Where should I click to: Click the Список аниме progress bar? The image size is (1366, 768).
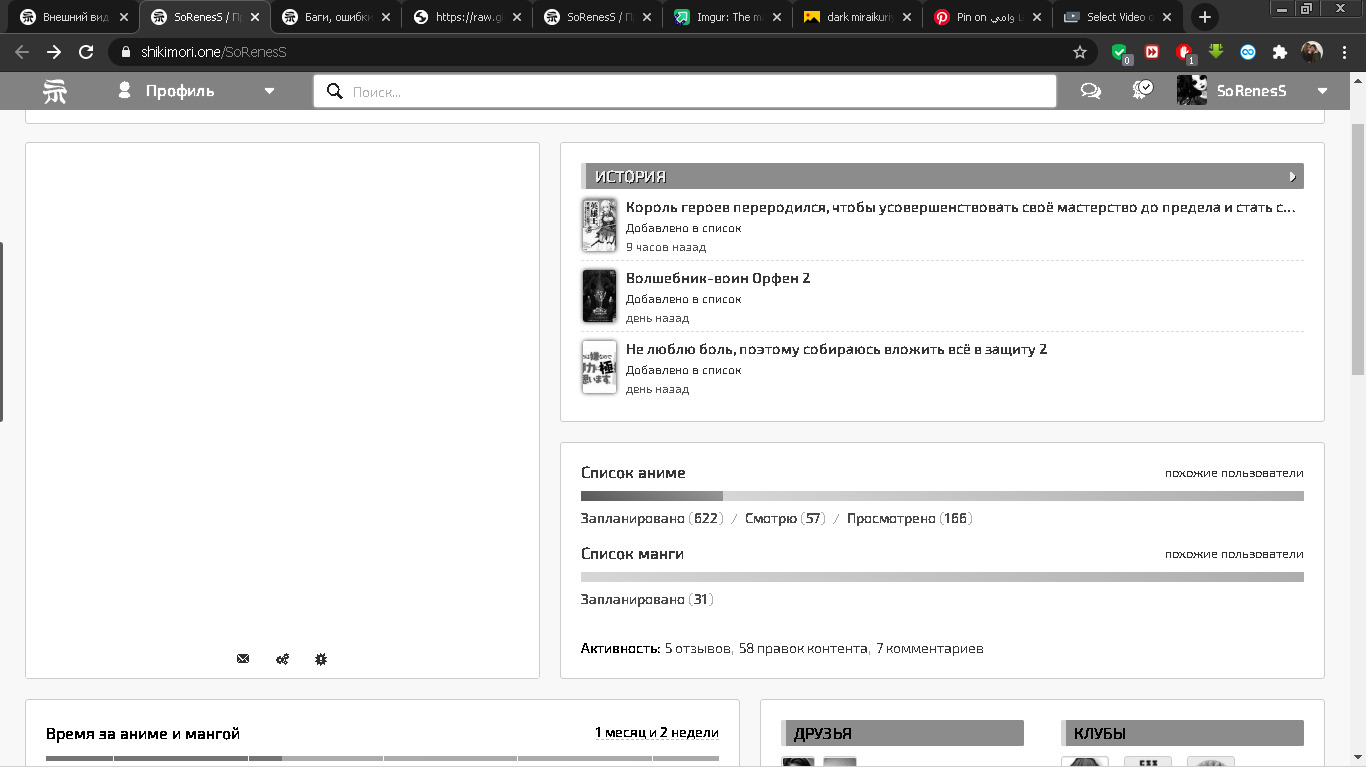point(941,496)
